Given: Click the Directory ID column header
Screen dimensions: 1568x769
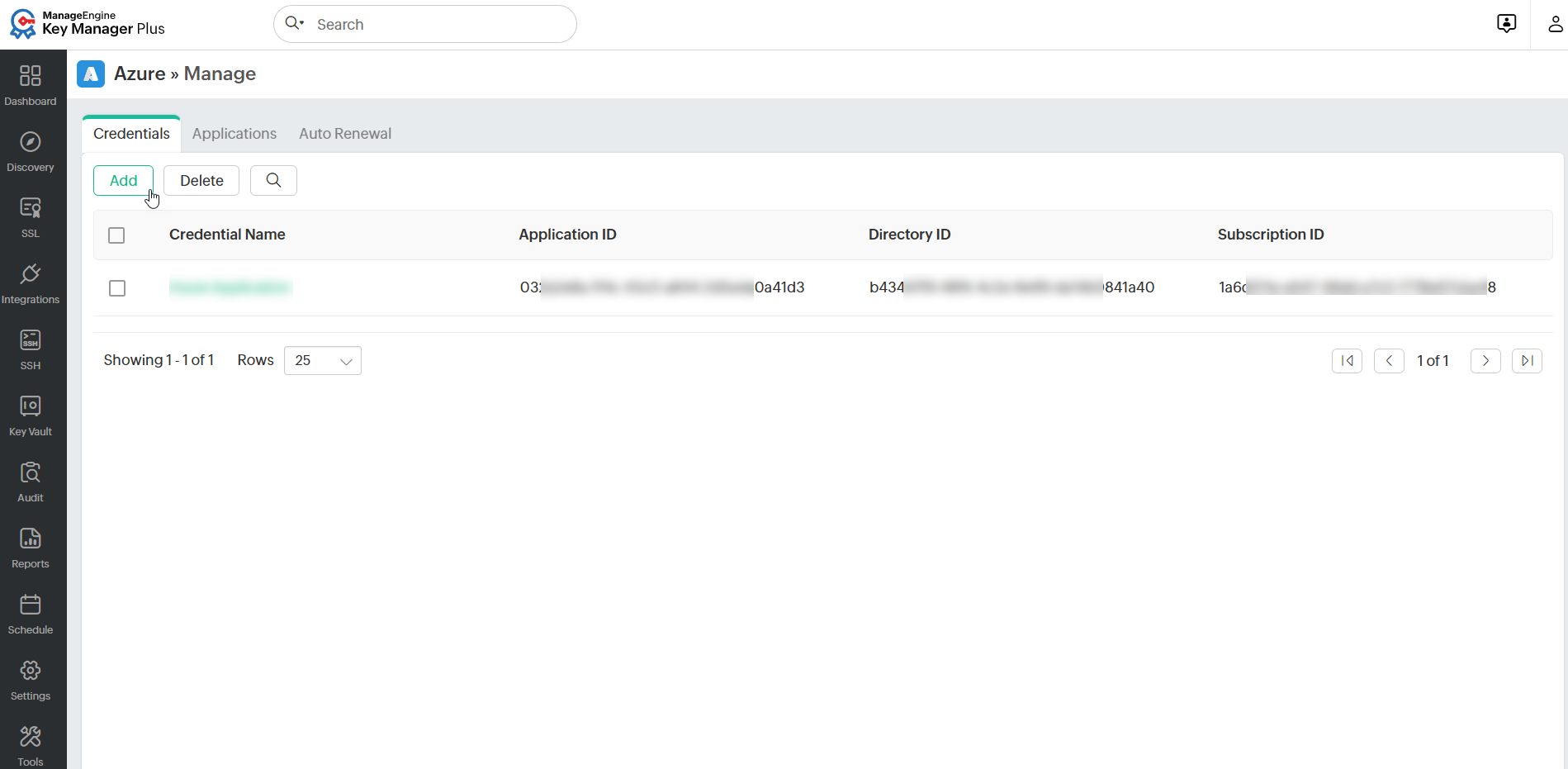Looking at the screenshot, I should [909, 235].
